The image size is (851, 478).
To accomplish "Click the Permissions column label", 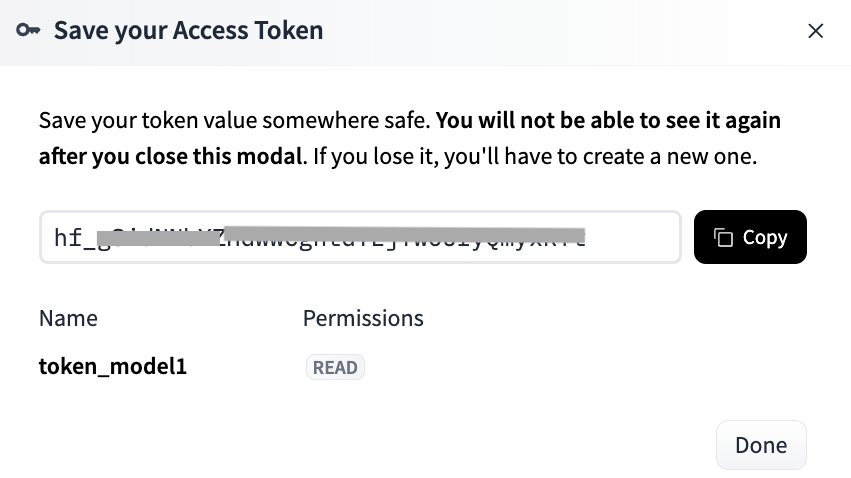I will tap(363, 318).
